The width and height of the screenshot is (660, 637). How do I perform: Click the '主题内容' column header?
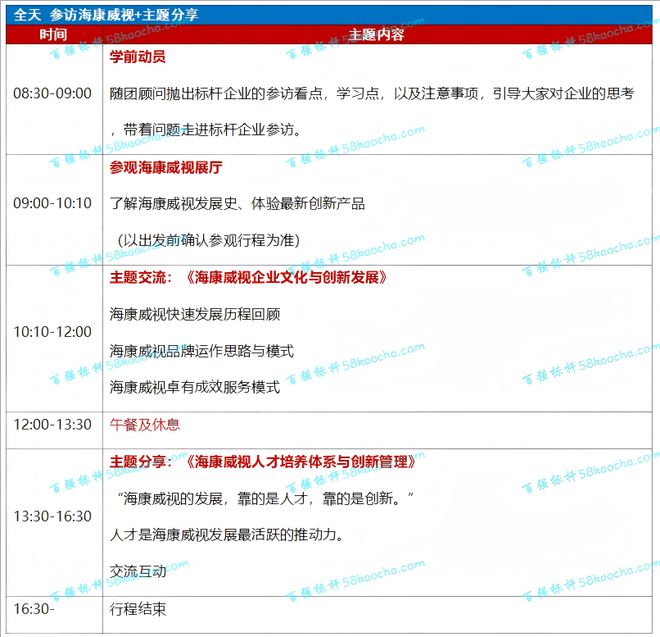(376, 35)
